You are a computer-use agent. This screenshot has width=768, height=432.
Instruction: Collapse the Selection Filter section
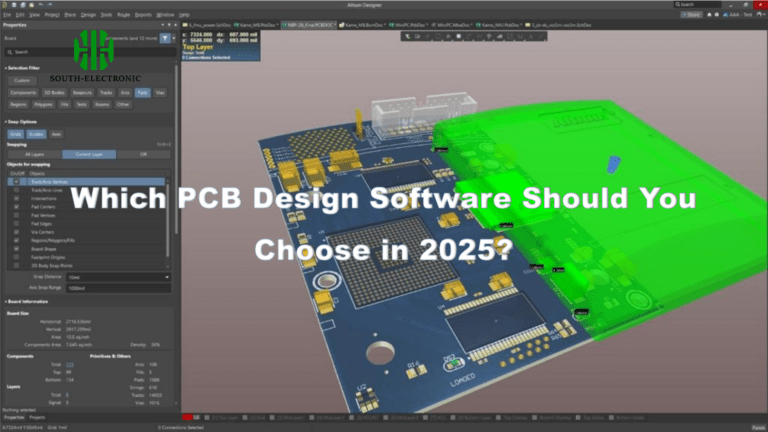[6, 68]
